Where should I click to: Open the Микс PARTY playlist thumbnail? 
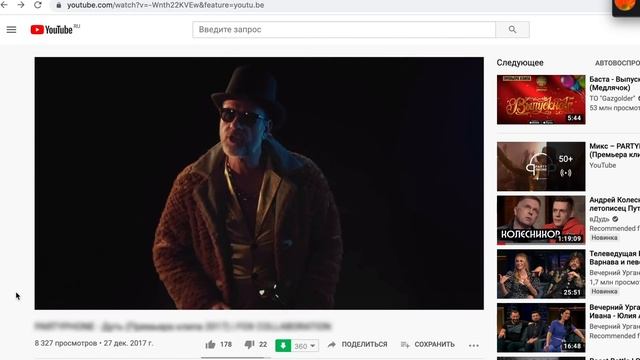(x=541, y=167)
